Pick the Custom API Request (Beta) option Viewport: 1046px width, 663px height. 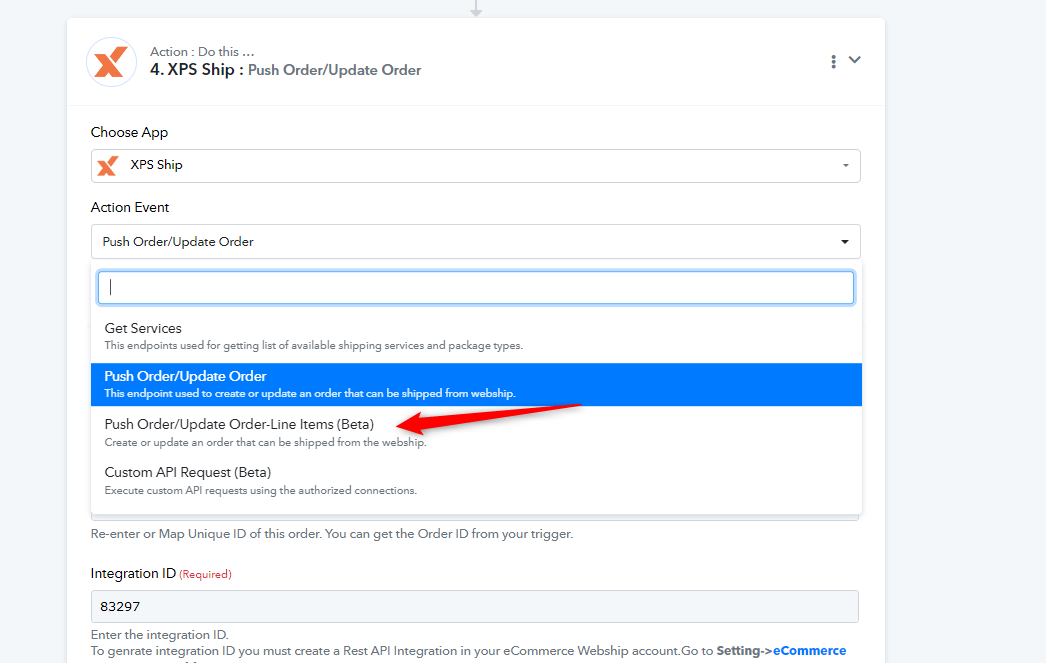tap(188, 472)
